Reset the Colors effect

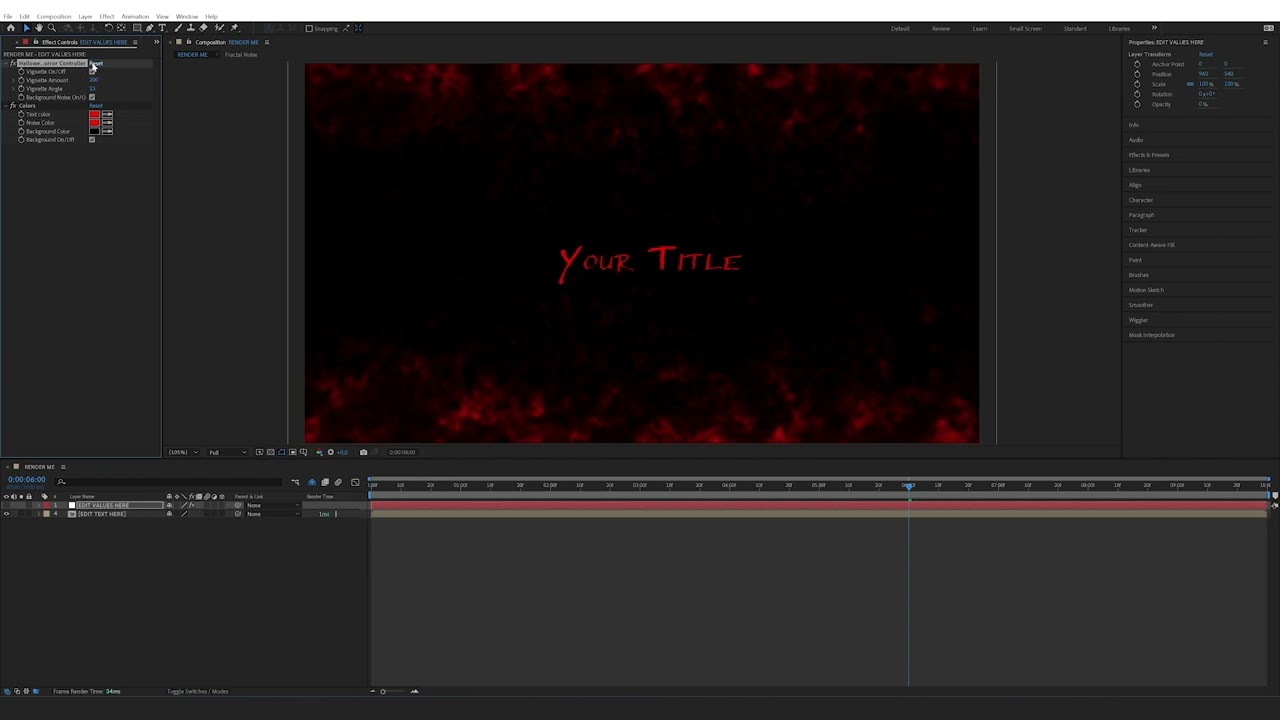pyautogui.click(x=96, y=105)
